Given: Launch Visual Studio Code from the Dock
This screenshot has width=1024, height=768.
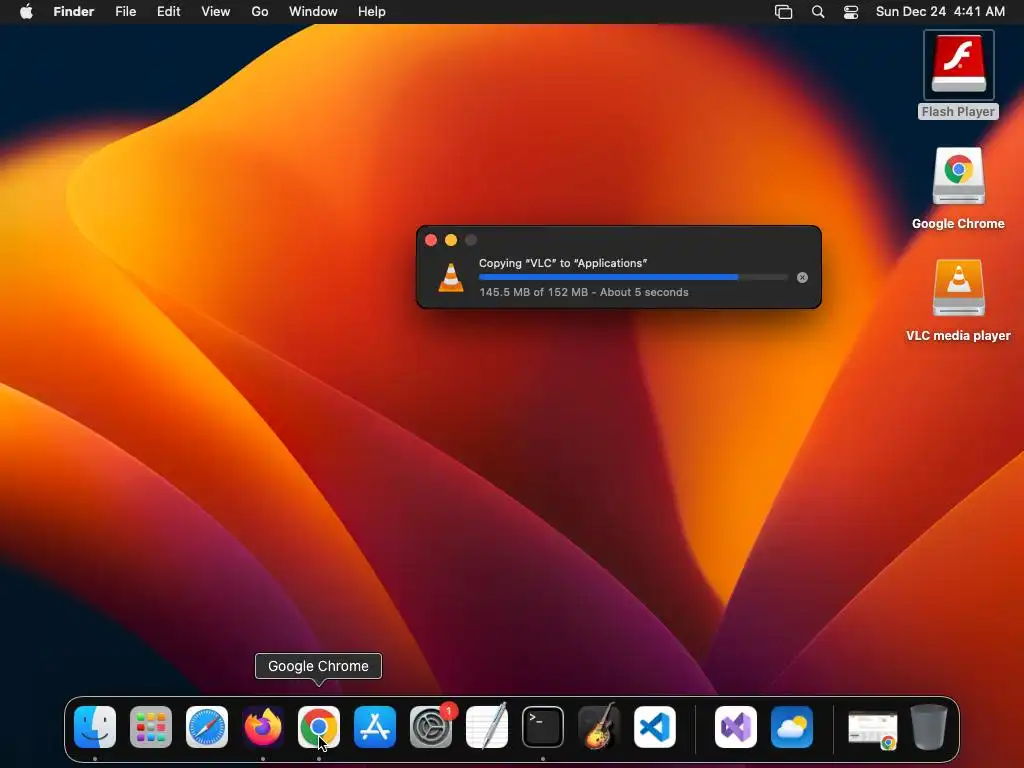Looking at the screenshot, I should (655, 727).
